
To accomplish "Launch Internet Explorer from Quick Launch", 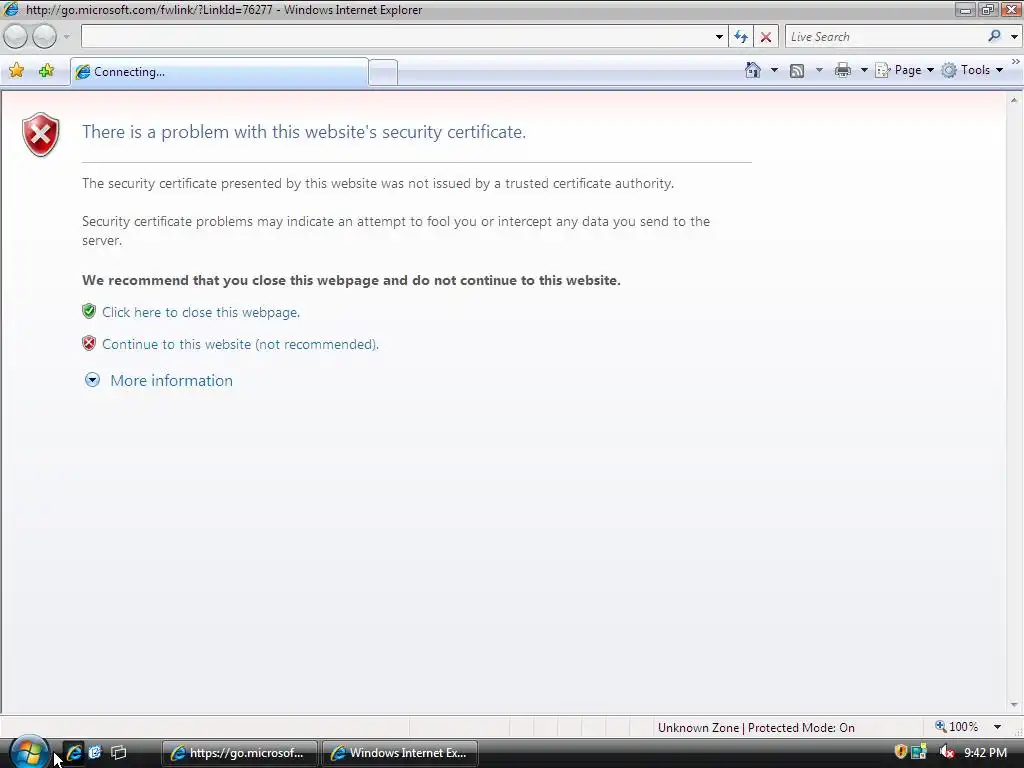I will [x=74, y=753].
